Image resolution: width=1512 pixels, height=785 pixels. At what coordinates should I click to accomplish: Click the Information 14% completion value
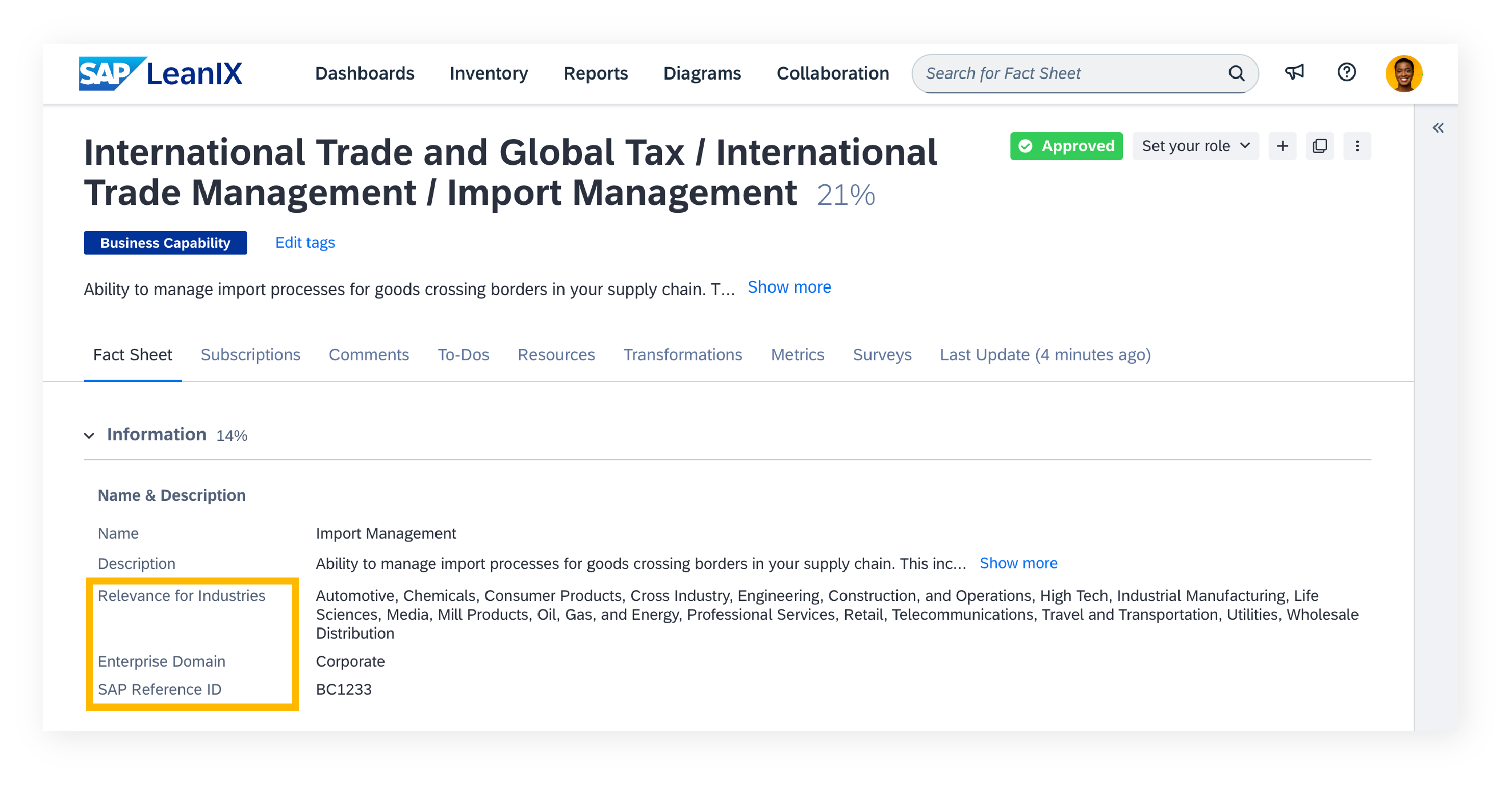click(x=231, y=435)
